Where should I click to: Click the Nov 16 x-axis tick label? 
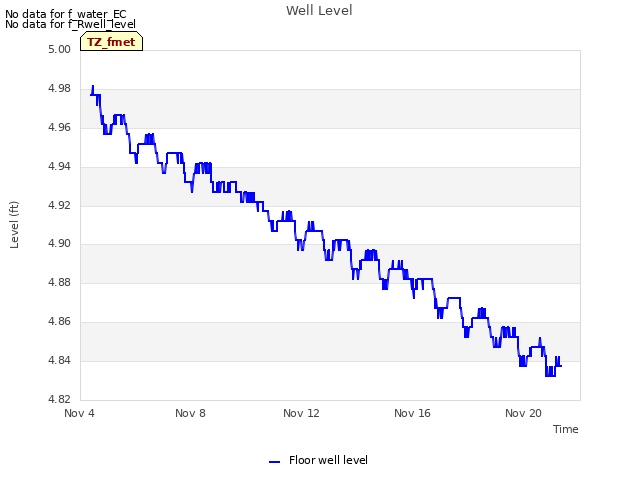coord(412,413)
